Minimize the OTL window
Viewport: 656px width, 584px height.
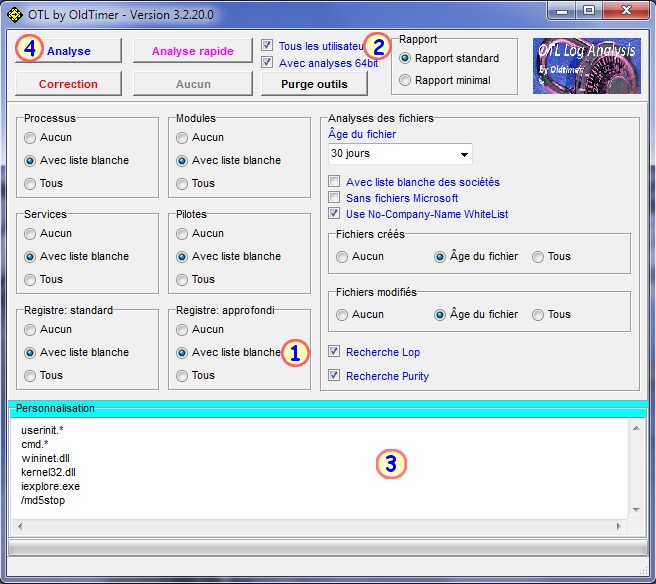(x=561, y=10)
